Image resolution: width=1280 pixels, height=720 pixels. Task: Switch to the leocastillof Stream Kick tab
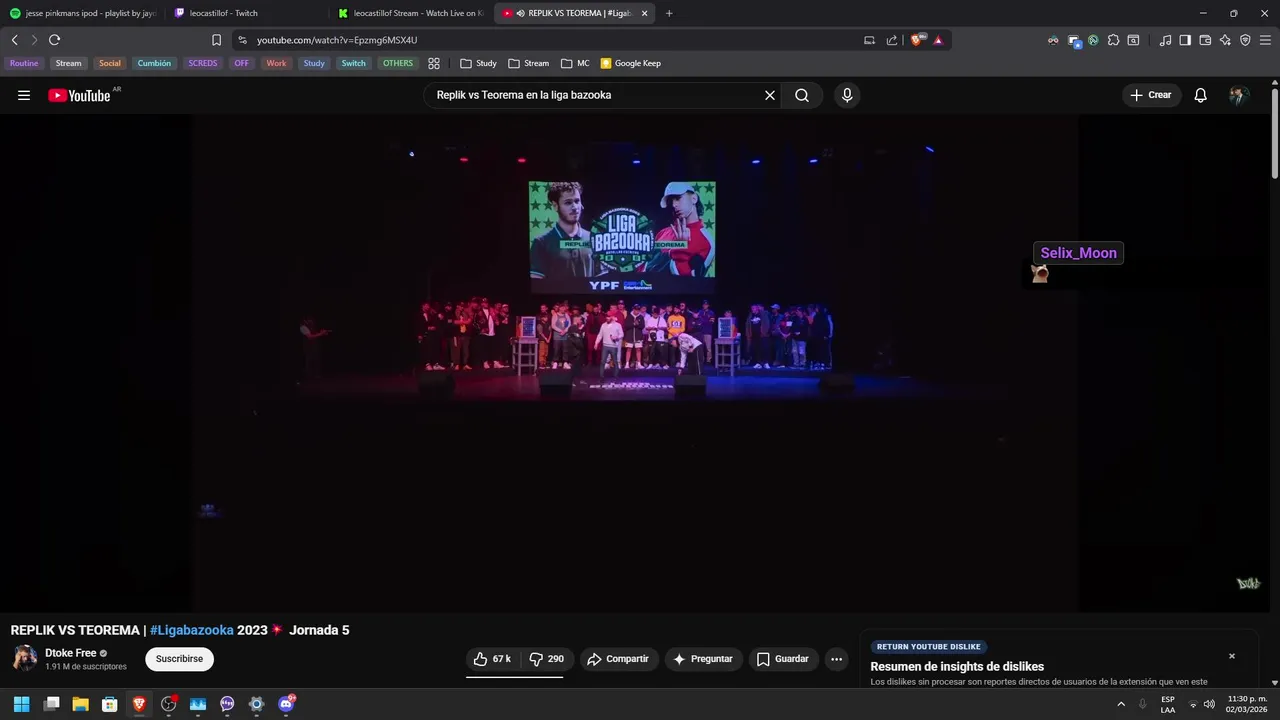tap(411, 13)
